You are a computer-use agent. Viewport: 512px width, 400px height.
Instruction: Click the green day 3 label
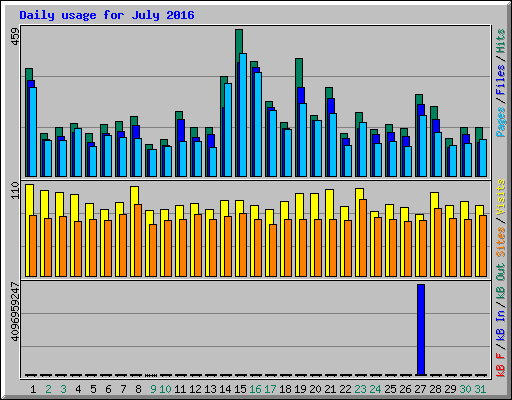63,389
